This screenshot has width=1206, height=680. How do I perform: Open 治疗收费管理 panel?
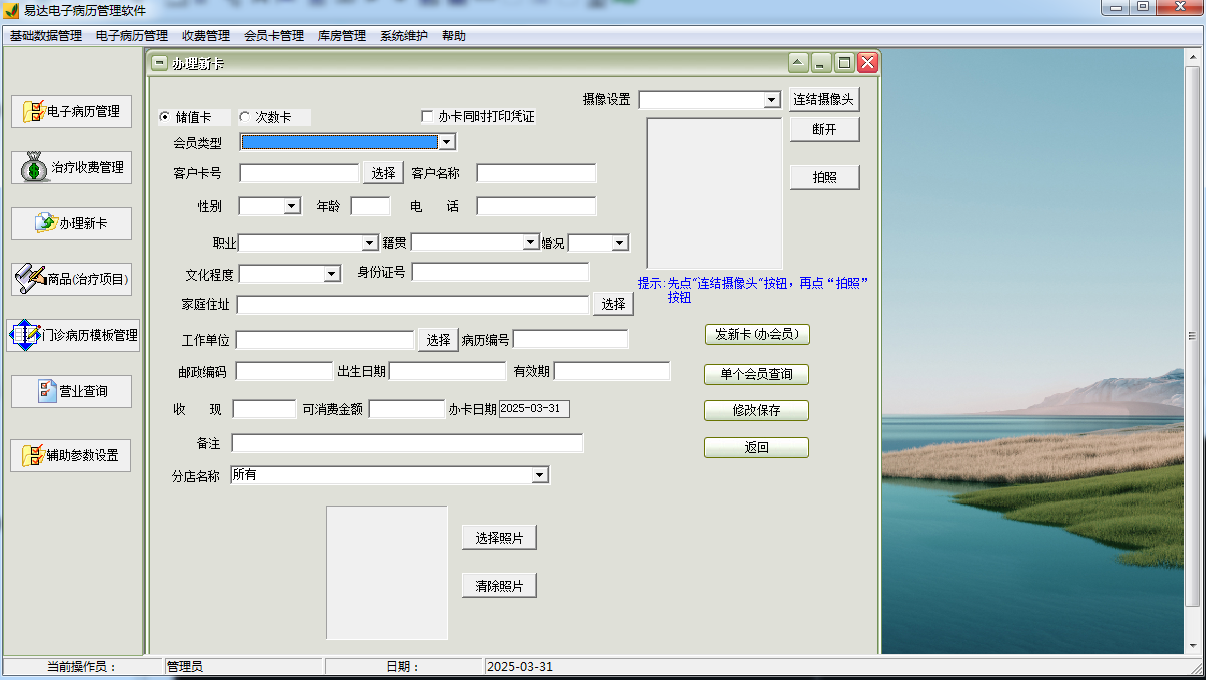tap(71, 167)
